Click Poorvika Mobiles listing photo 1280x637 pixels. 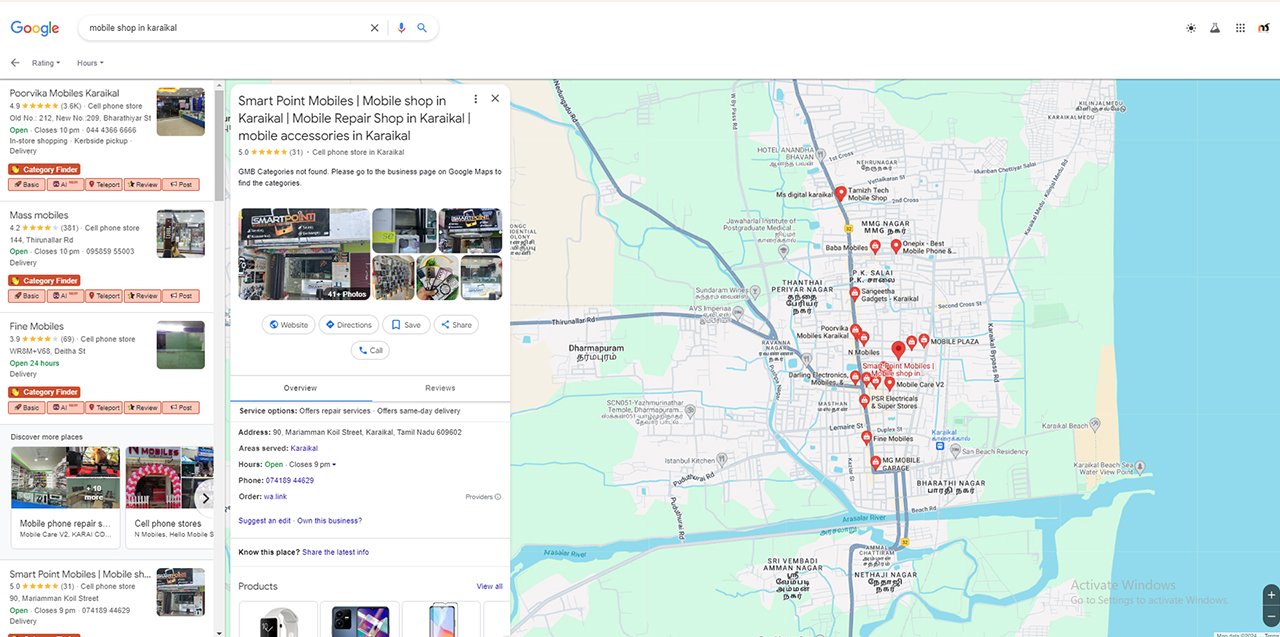(x=181, y=112)
